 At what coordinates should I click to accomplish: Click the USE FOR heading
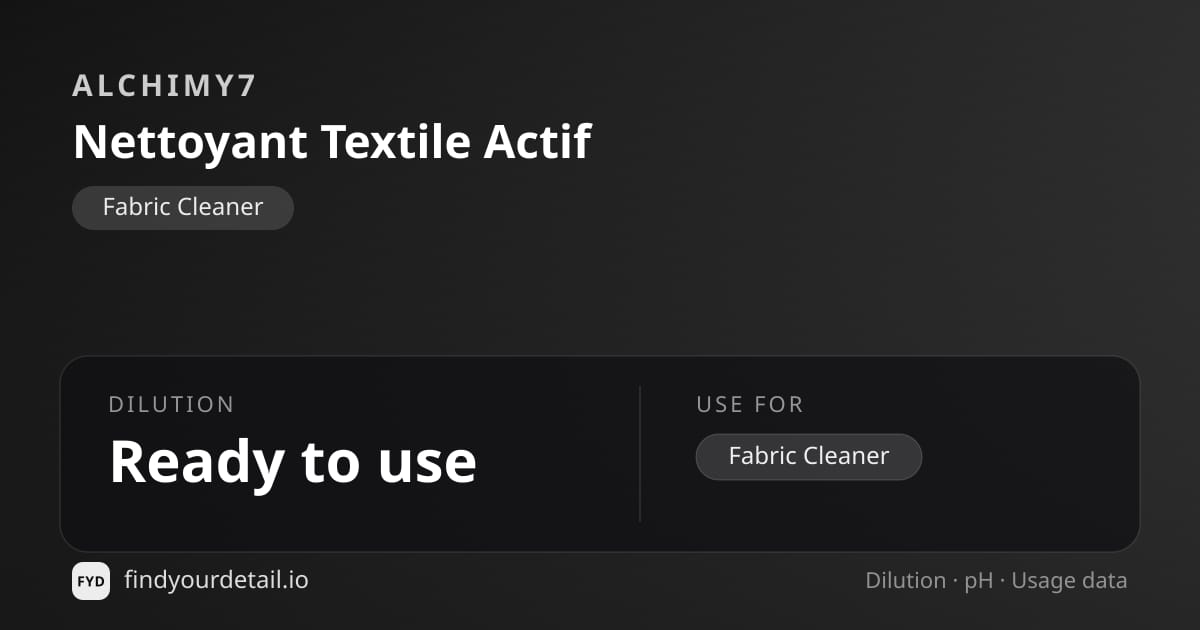click(x=750, y=405)
